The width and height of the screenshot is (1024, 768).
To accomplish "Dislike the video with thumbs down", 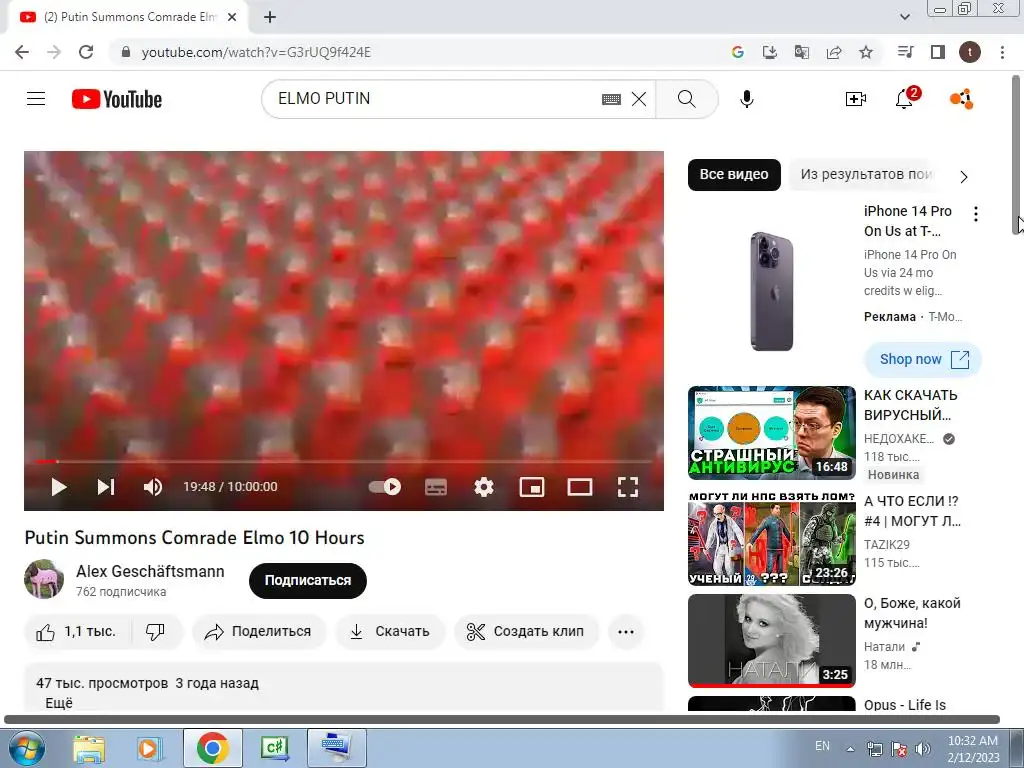I will [156, 632].
